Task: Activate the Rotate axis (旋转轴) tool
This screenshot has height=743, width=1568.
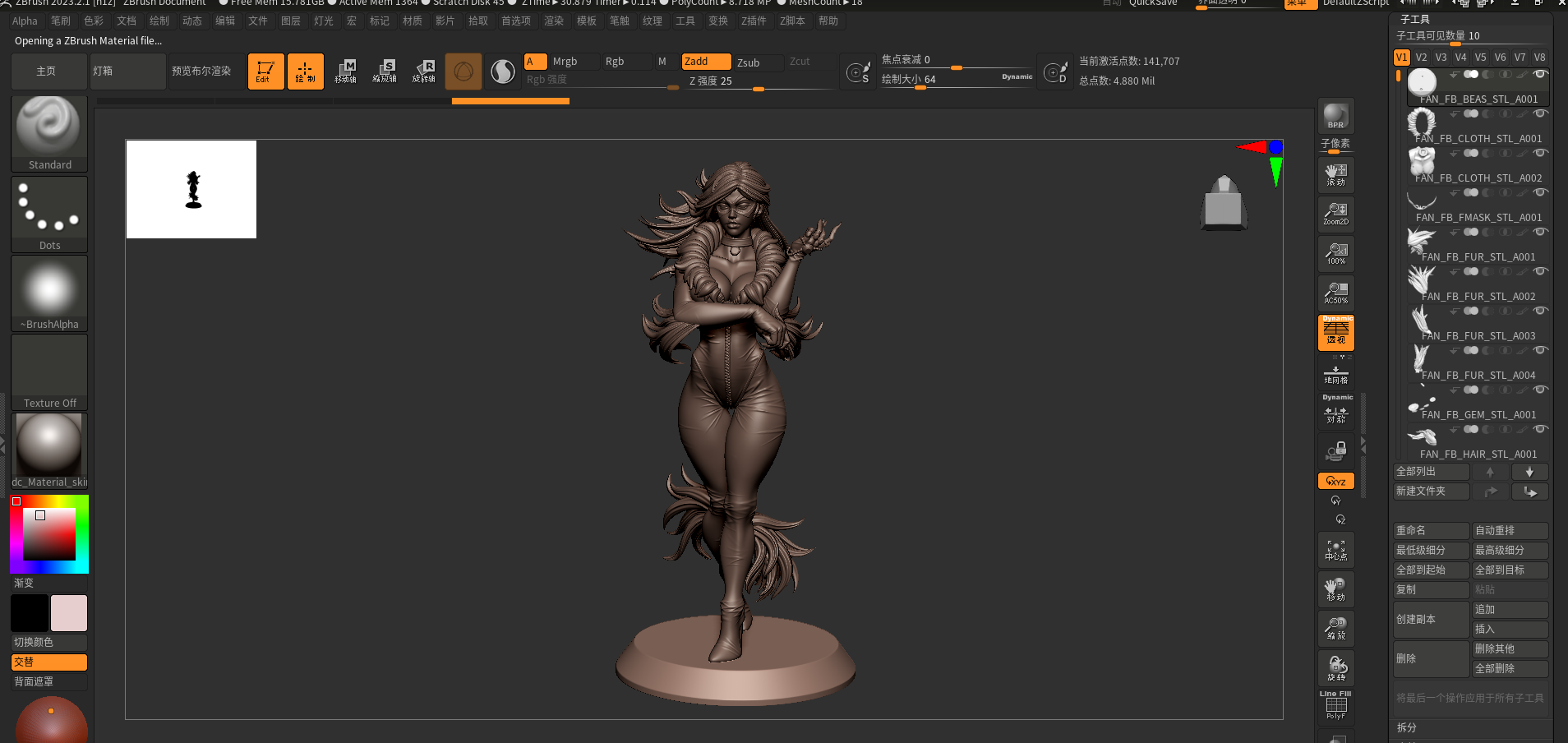Action: click(424, 71)
